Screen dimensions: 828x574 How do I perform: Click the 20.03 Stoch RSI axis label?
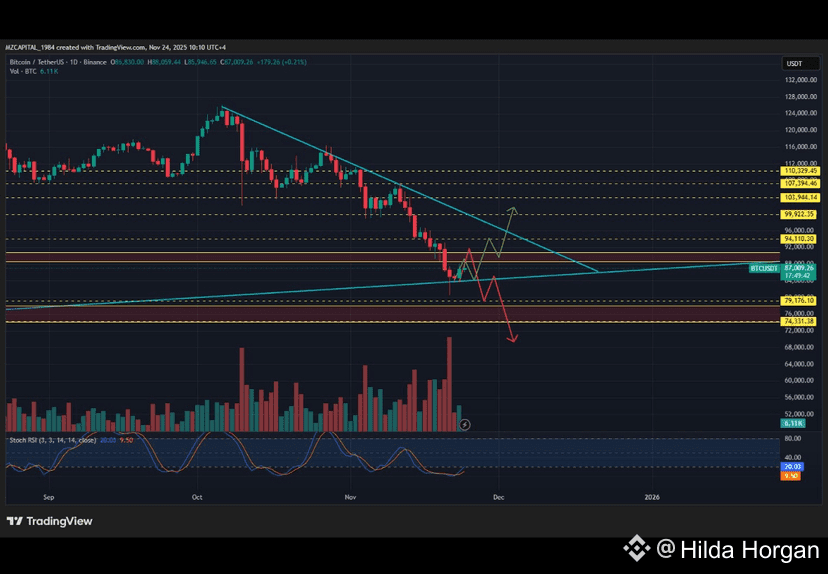coord(792,467)
